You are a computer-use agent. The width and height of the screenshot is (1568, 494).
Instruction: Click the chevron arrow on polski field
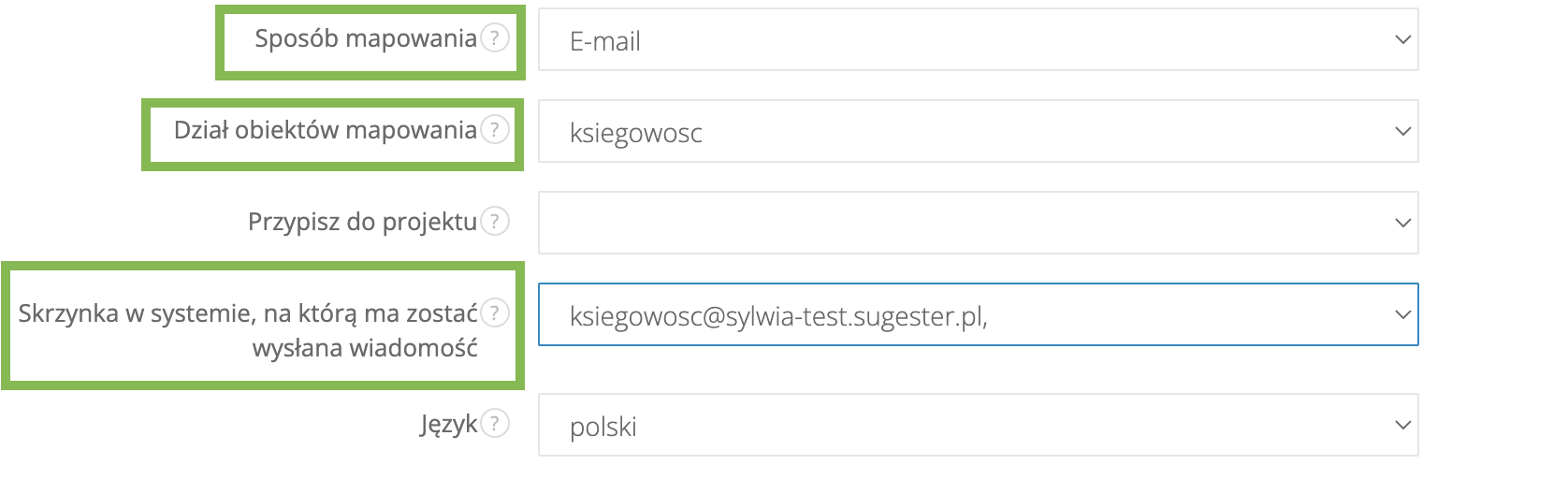pos(1402,426)
